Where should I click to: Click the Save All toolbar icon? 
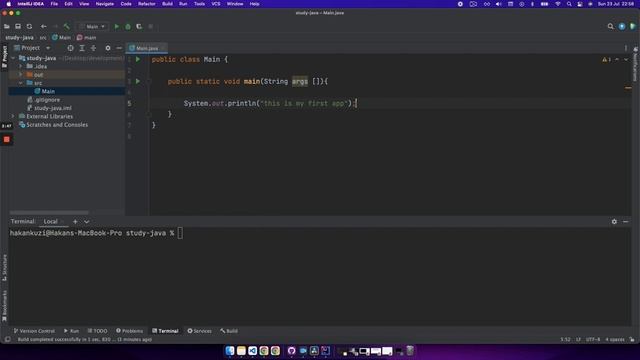point(18,27)
